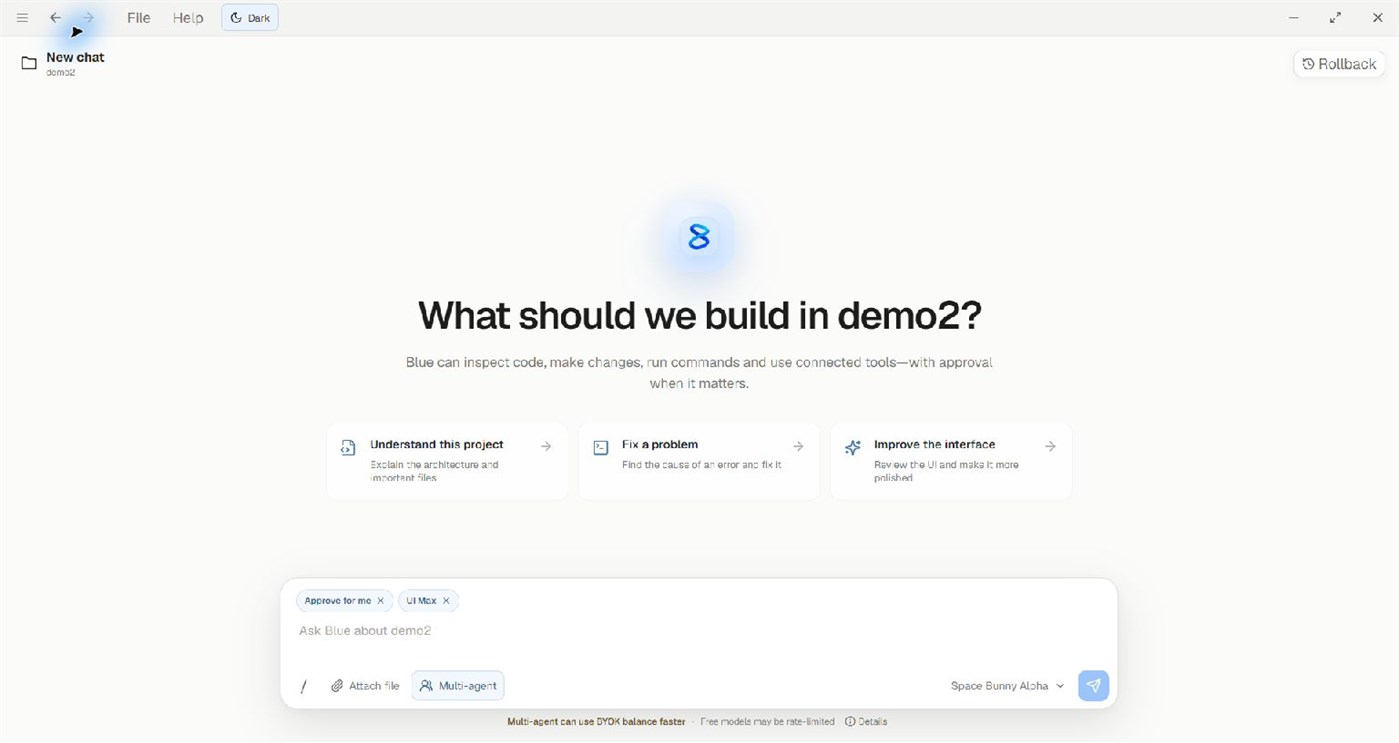
Task: Click "Free models may be rate-limited" text
Action: pos(767,722)
